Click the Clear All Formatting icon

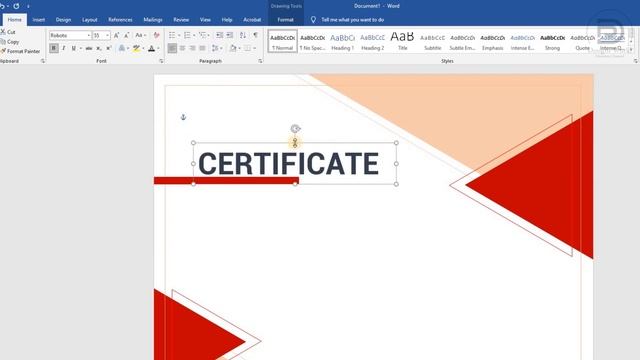(156, 35)
